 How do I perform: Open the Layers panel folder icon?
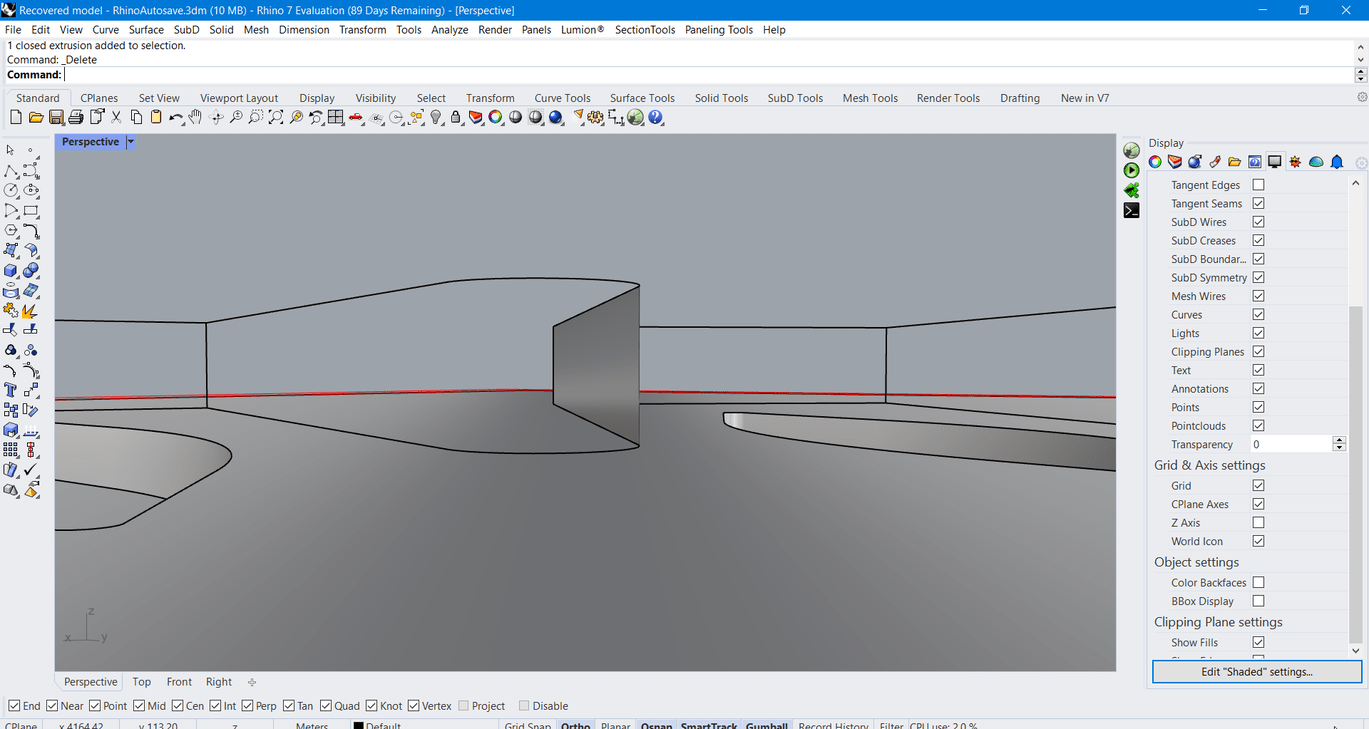tap(1235, 162)
